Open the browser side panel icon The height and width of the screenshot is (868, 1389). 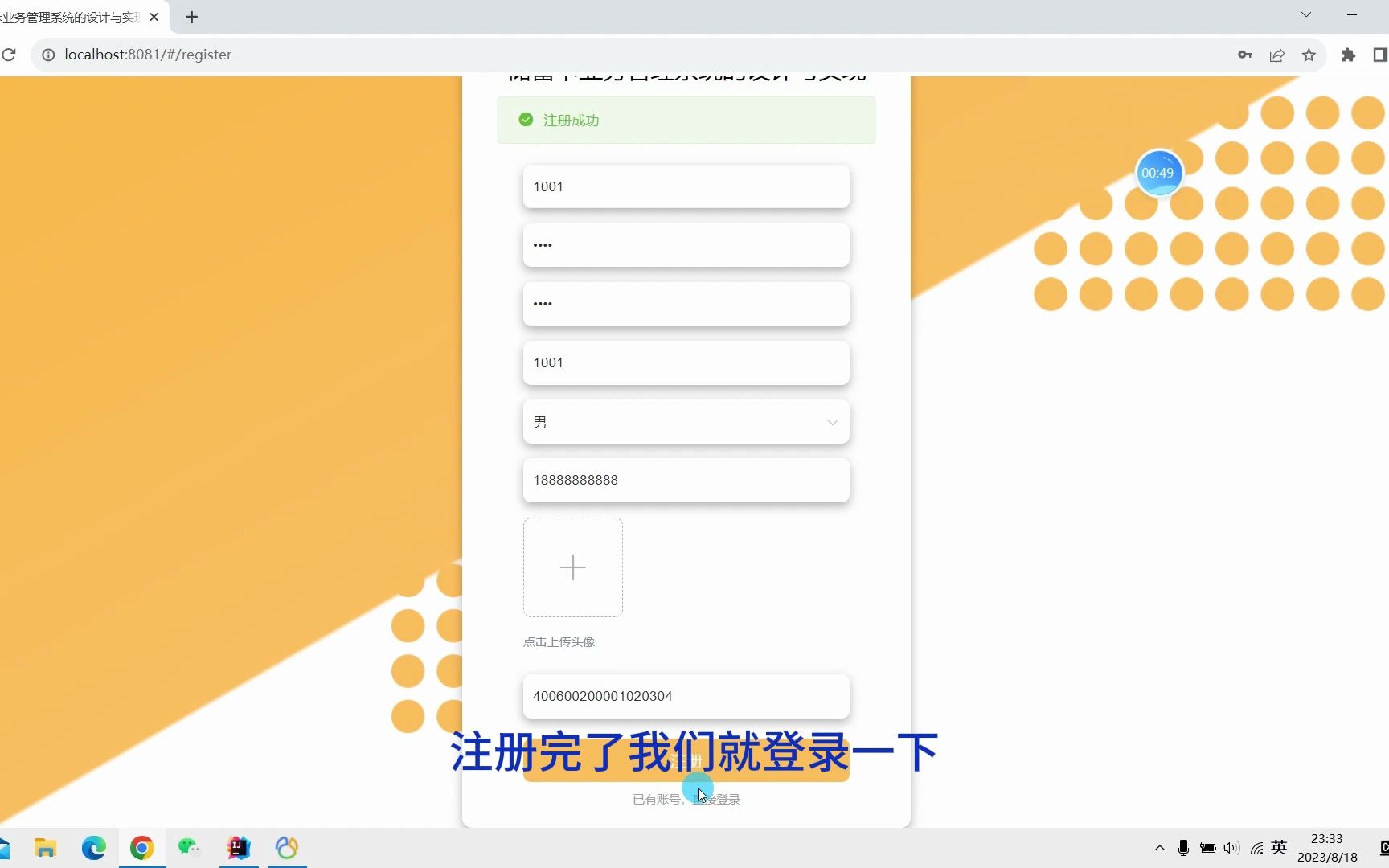[x=1380, y=55]
